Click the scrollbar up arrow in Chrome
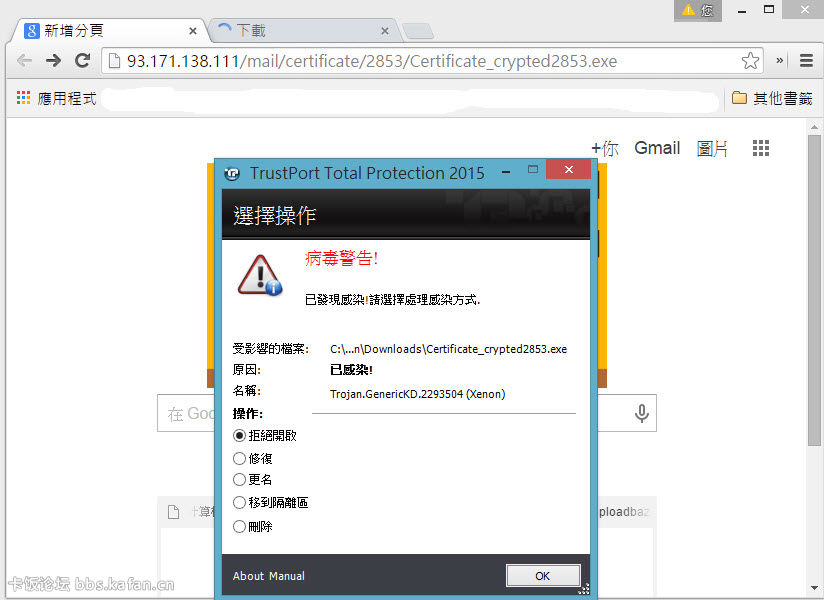This screenshot has height=600, width=824. point(814,127)
